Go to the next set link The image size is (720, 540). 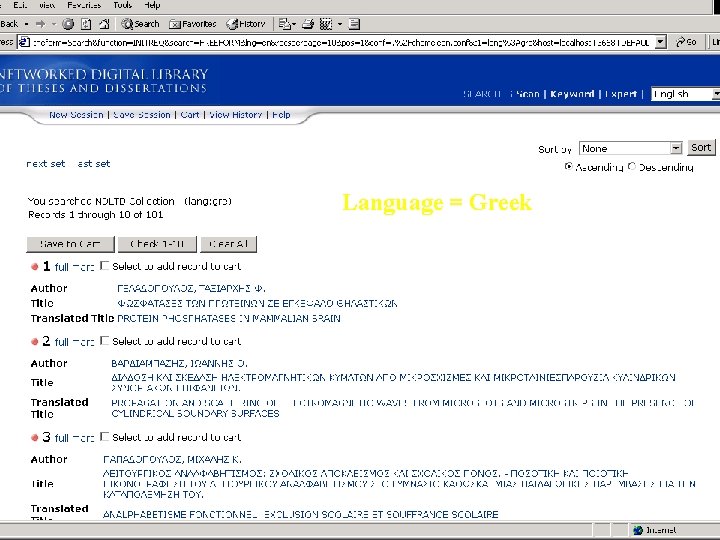tap(45, 164)
